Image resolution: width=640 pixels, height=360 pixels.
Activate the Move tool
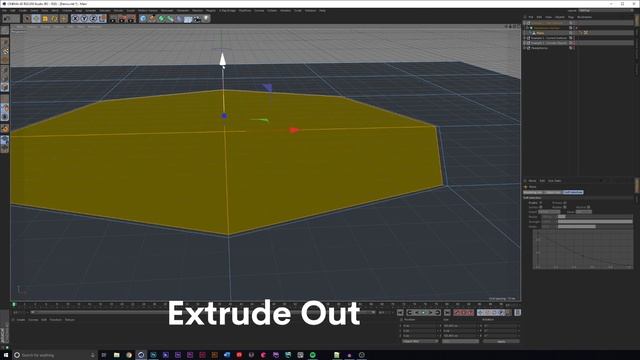pos(36,19)
